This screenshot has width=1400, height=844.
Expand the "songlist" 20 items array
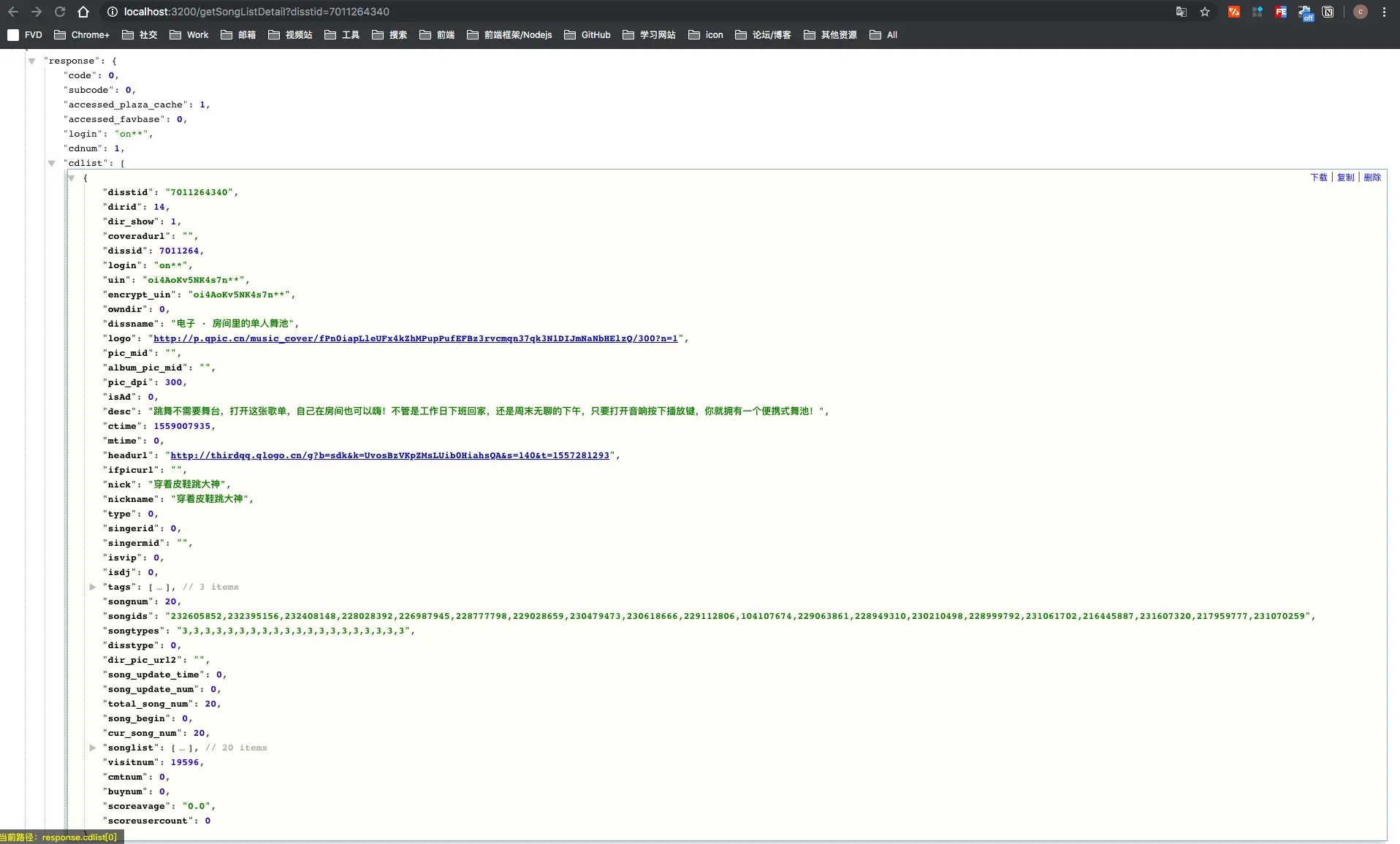point(93,748)
